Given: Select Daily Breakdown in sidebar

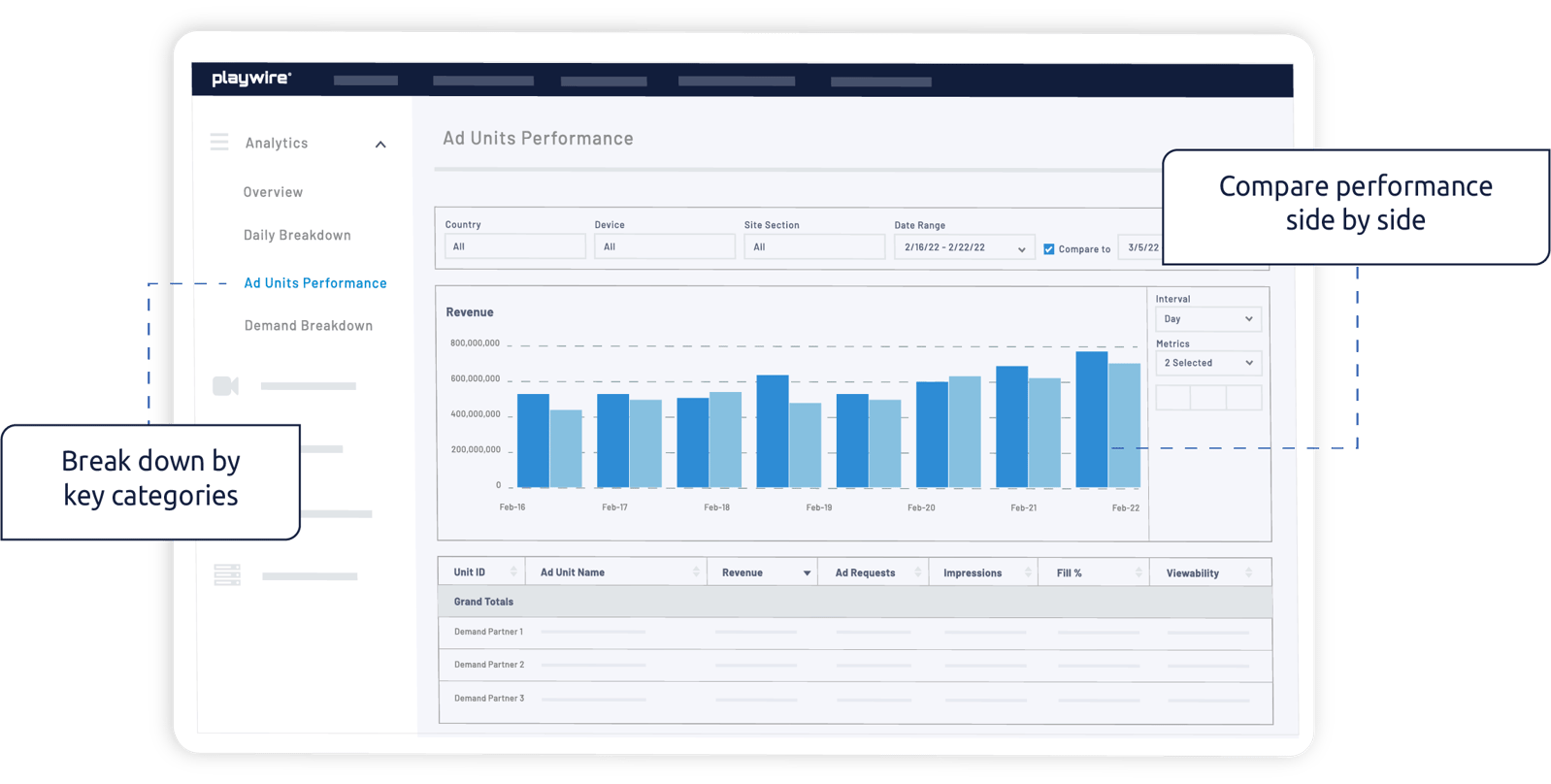Looking at the screenshot, I should coord(297,235).
